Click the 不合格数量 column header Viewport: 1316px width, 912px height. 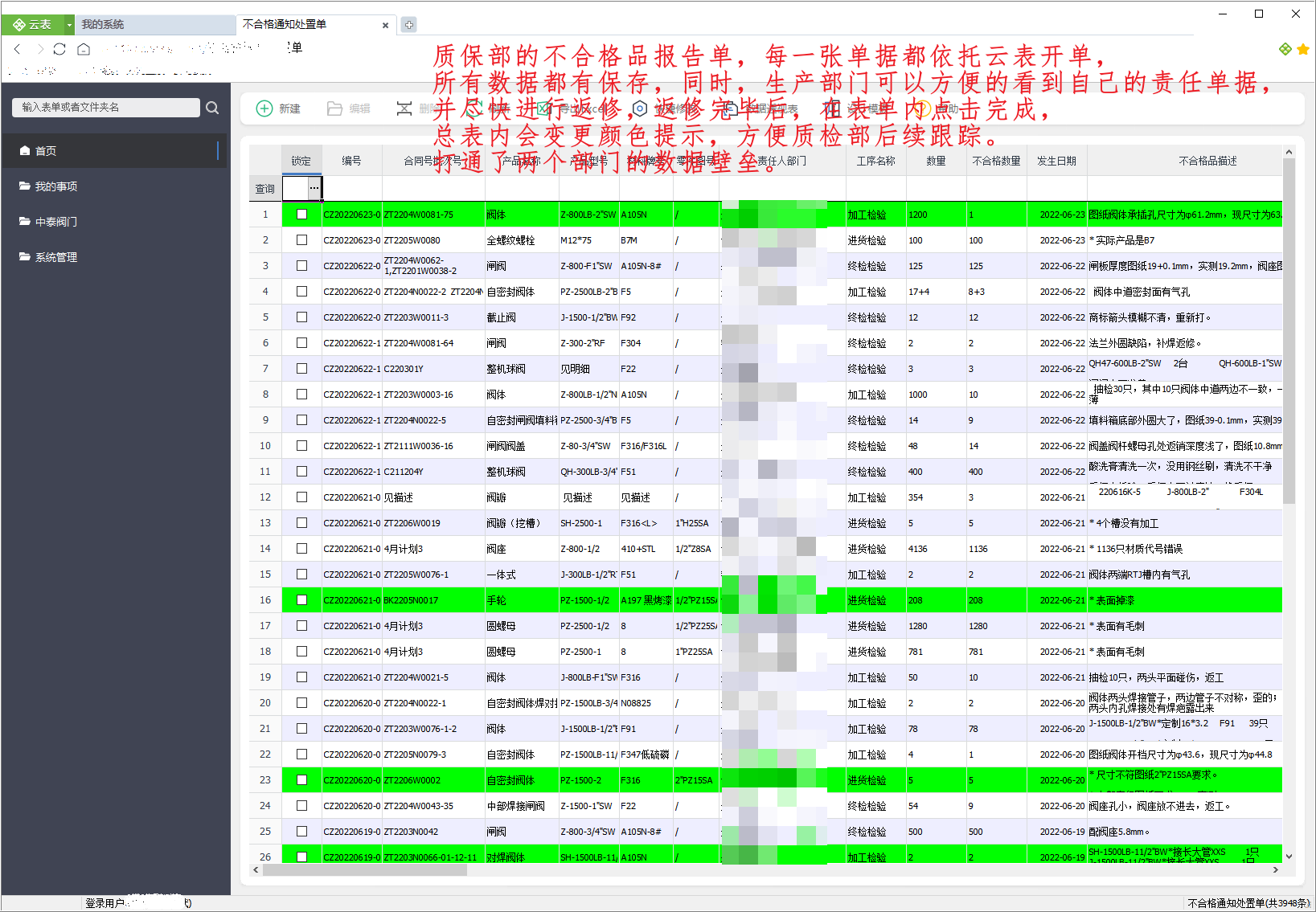point(996,161)
